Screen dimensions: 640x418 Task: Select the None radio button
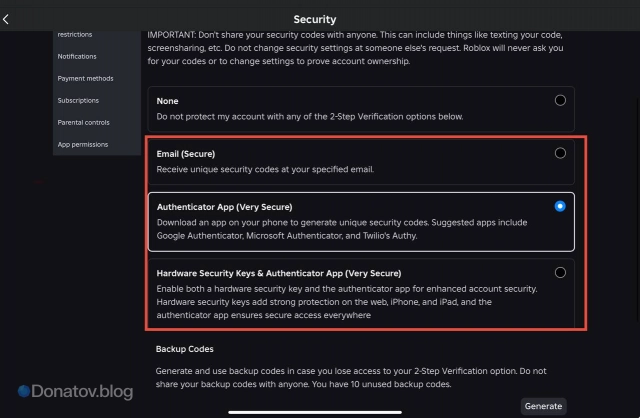coord(559,100)
